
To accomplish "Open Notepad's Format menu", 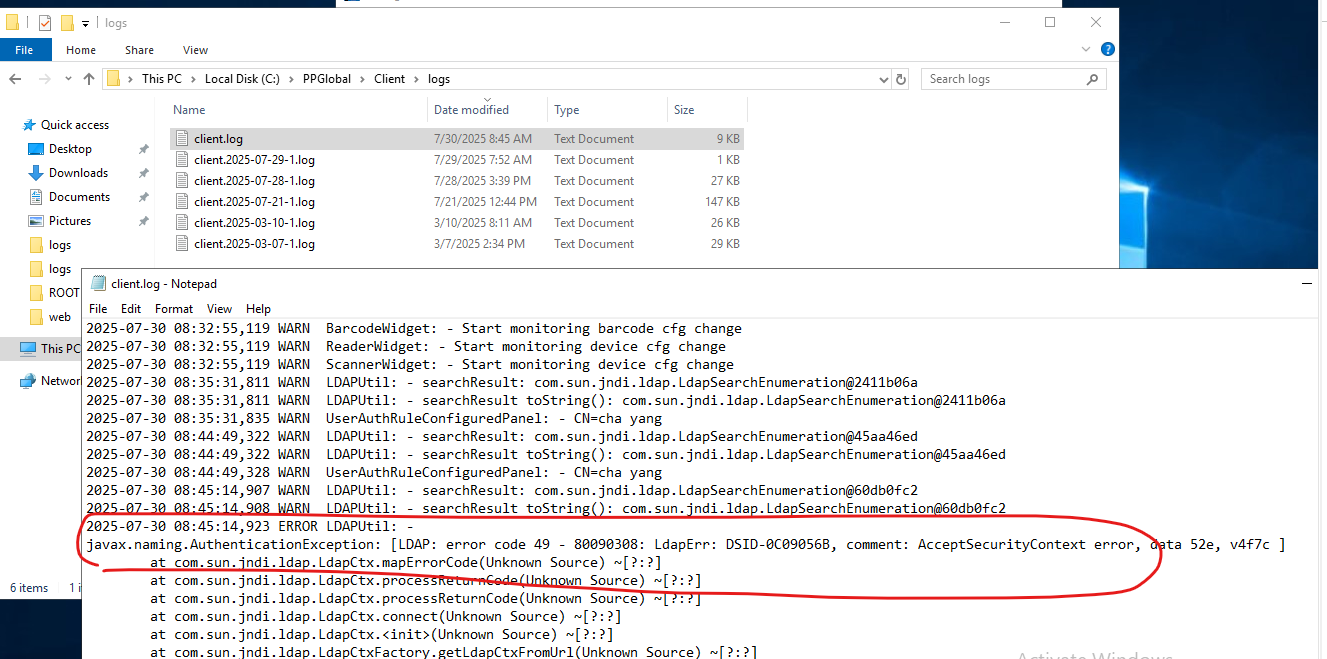I will click(x=174, y=309).
